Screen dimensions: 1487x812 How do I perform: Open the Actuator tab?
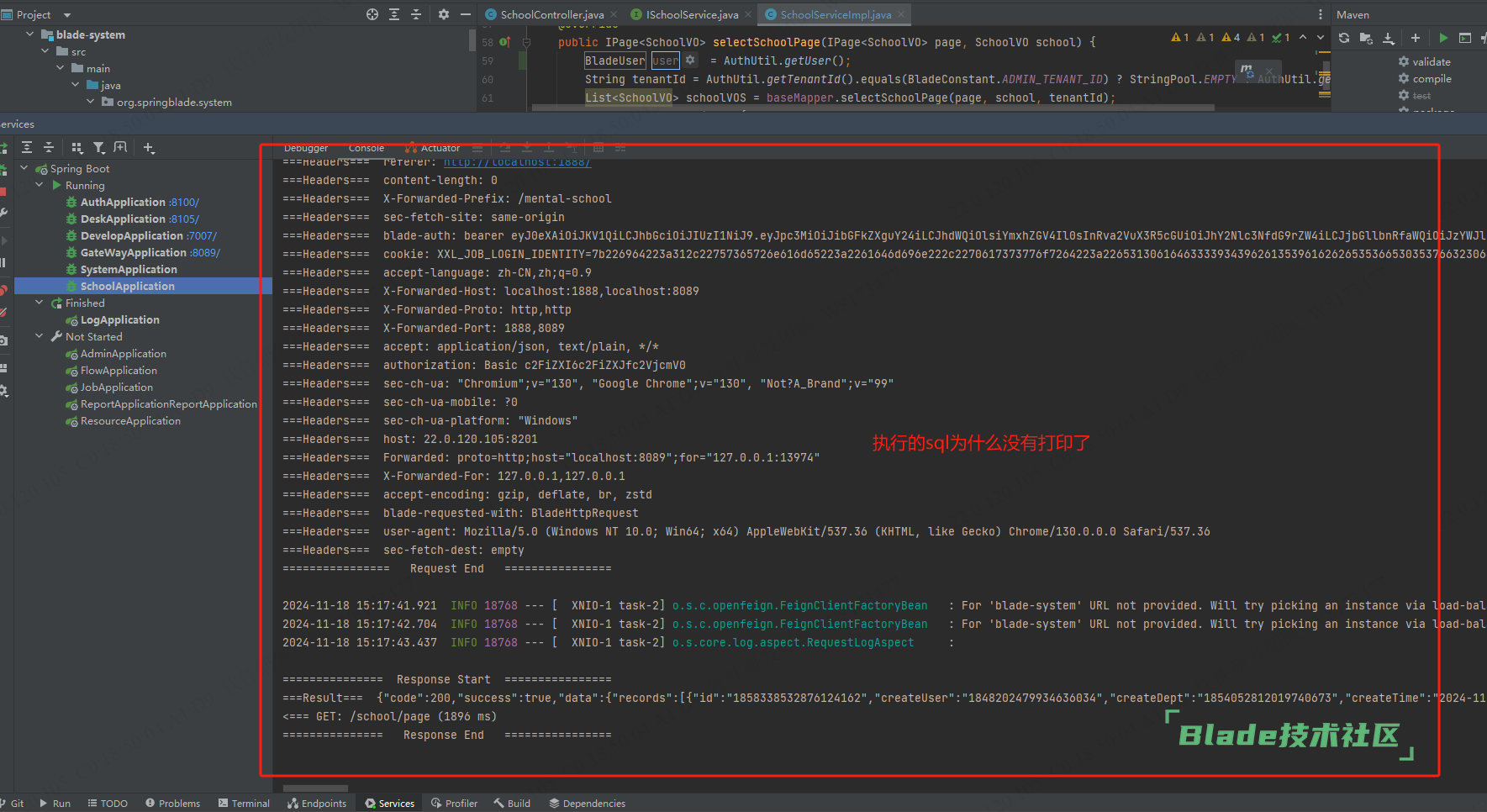coord(433,148)
